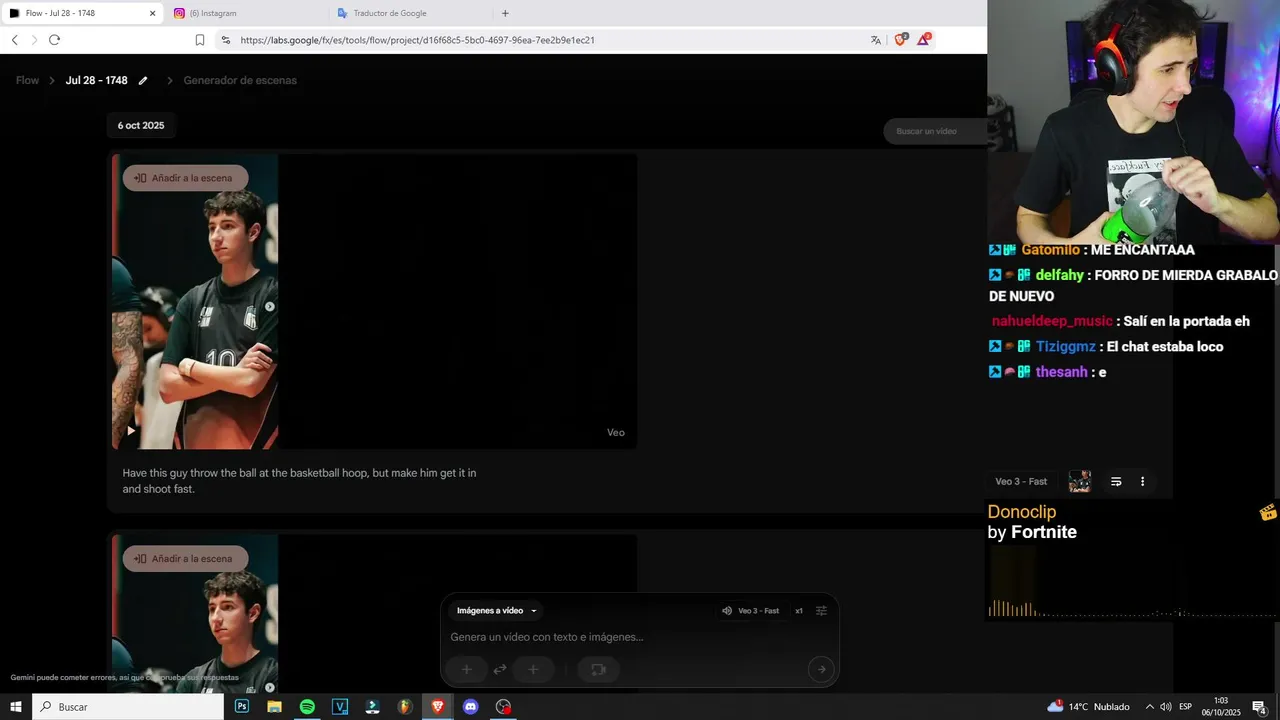Submit prompt with the arrow send button

[821, 670]
